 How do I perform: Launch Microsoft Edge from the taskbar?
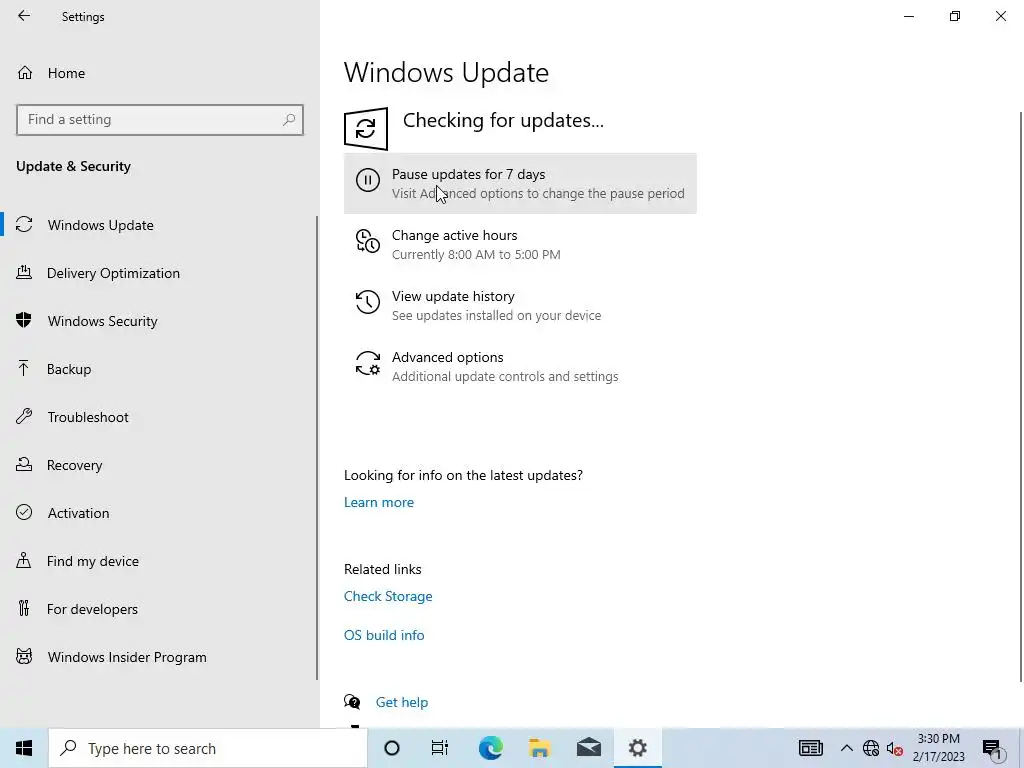pyautogui.click(x=490, y=748)
